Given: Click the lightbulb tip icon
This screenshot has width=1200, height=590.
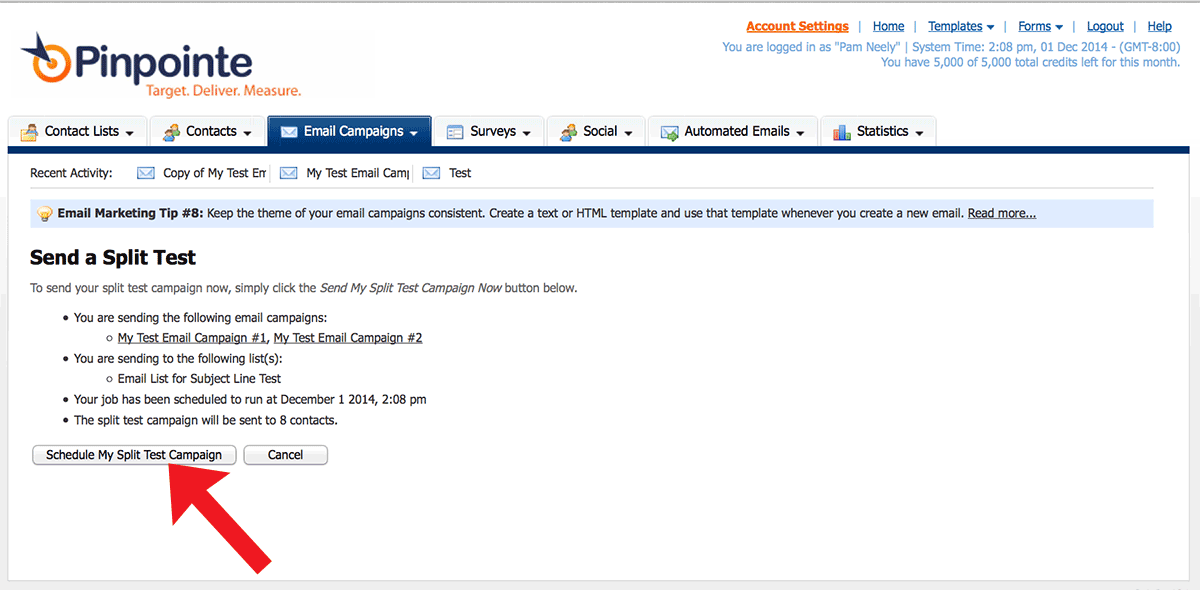Looking at the screenshot, I should pos(45,214).
